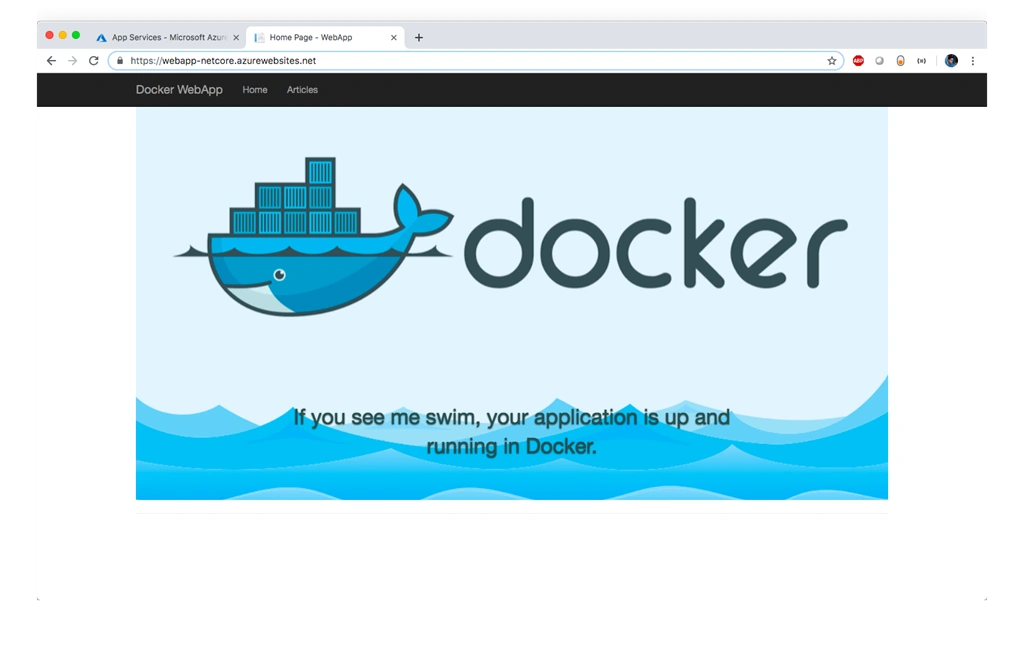The image size is (1024, 653).
Task: Click the address bar URL field
Action: coord(475,61)
